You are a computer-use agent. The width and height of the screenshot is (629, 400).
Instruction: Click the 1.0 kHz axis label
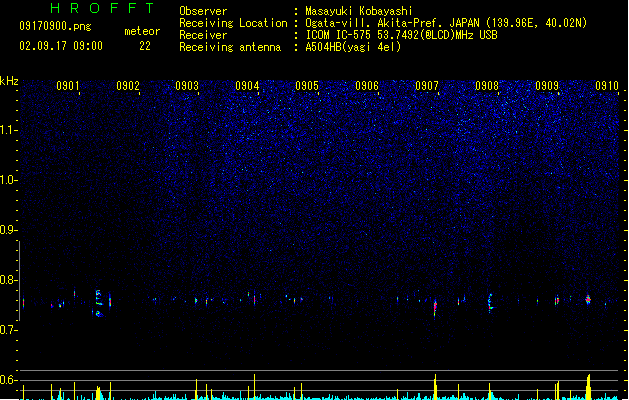pyautogui.click(x=8, y=180)
